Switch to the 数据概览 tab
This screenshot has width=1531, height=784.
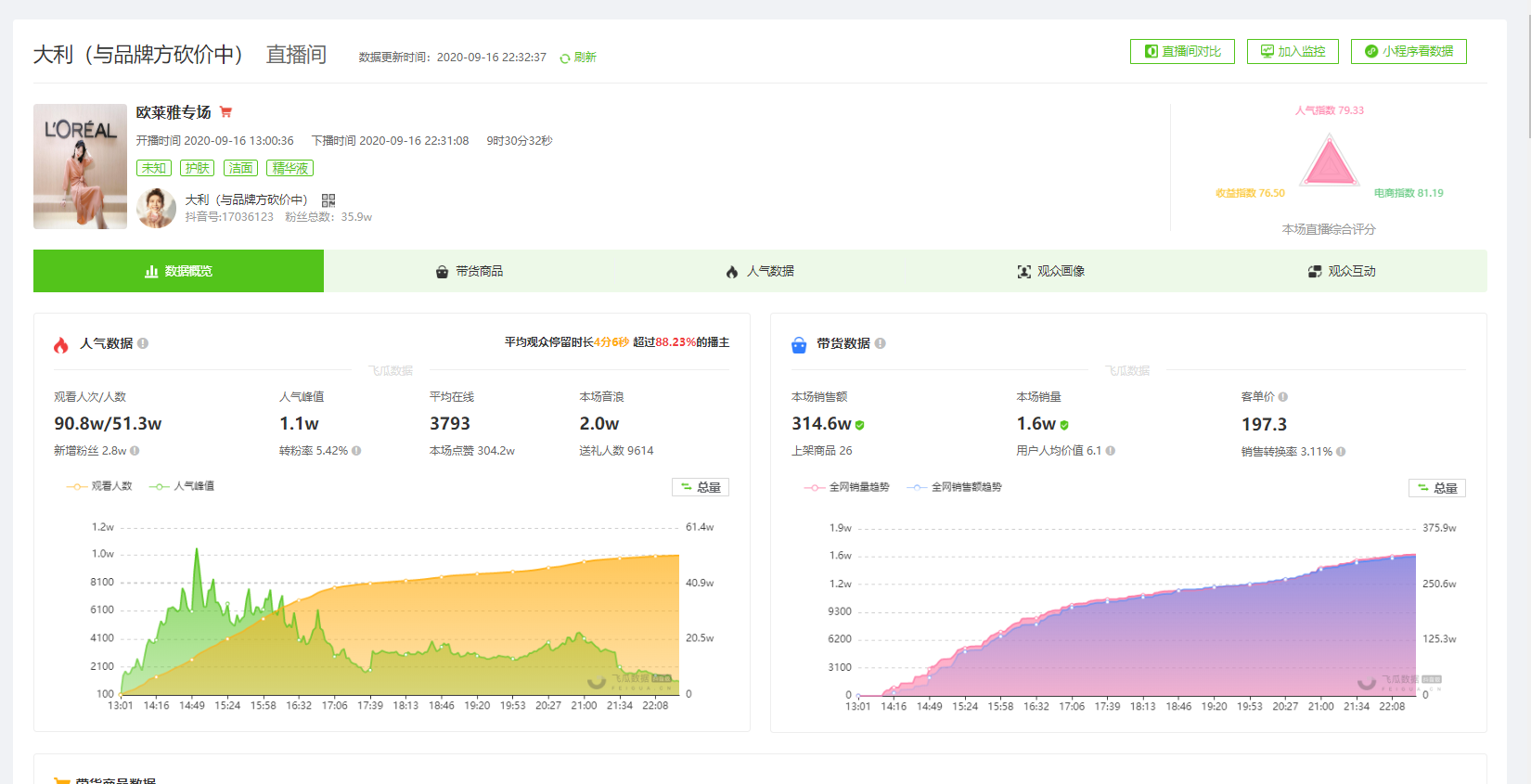(x=178, y=271)
